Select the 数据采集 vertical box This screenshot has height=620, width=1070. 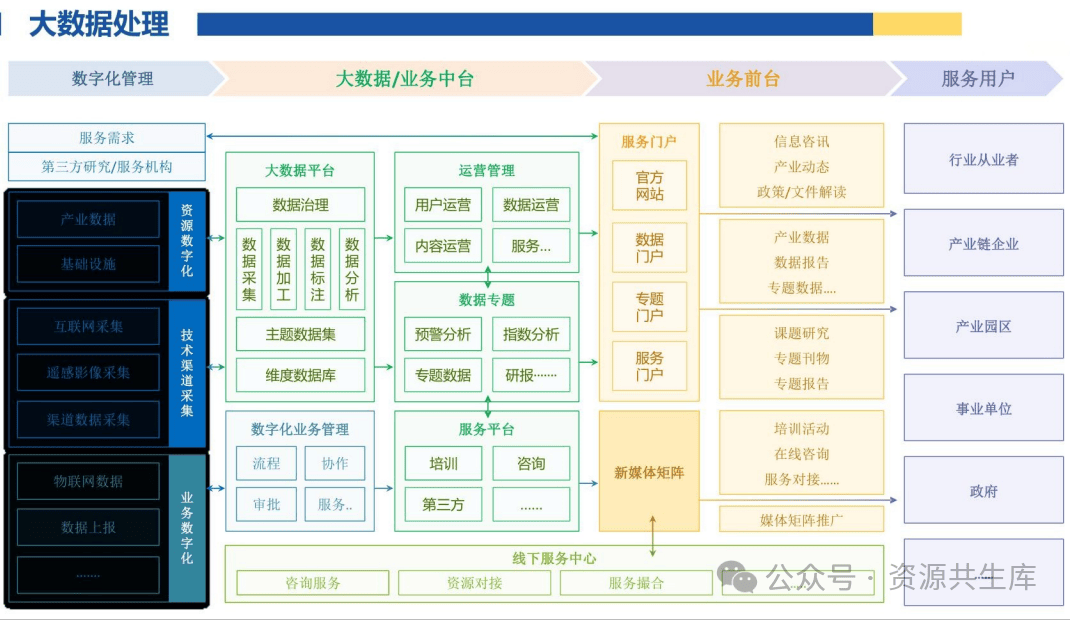point(249,269)
